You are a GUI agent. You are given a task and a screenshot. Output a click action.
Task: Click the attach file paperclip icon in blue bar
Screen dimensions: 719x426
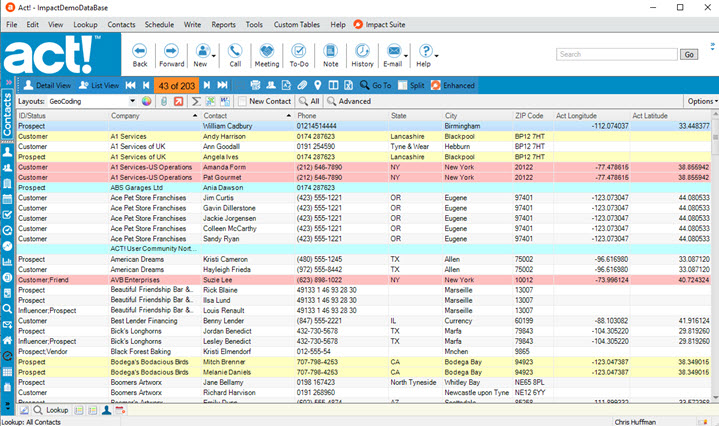302,85
